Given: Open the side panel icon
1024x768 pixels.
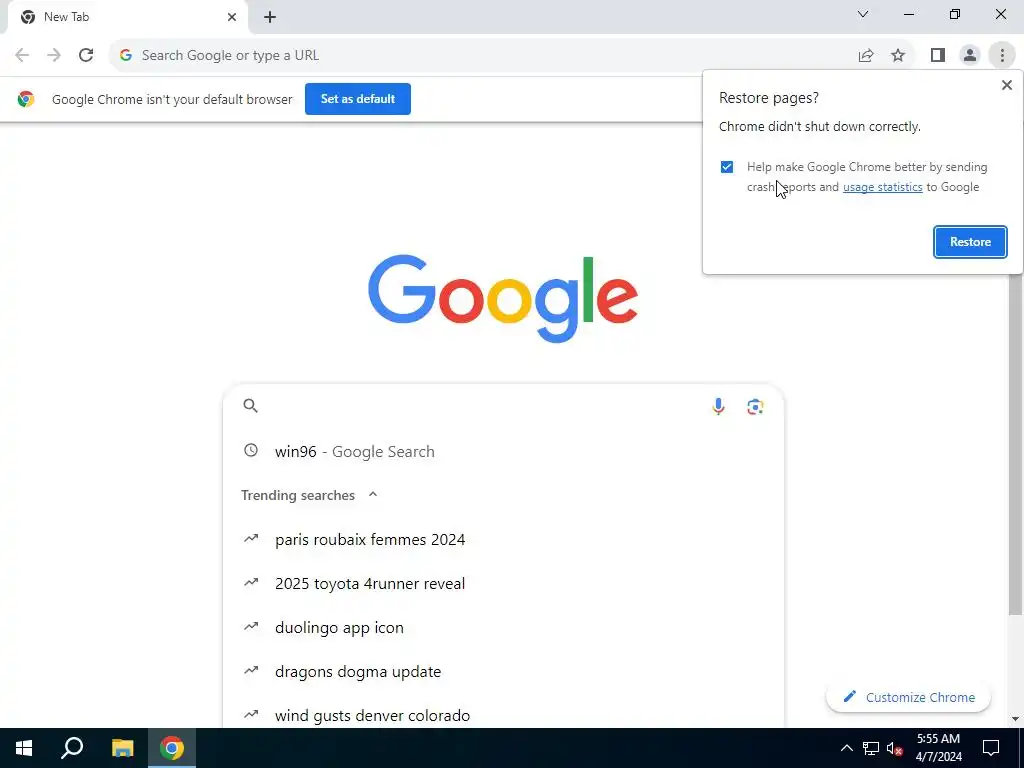Looking at the screenshot, I should (x=938, y=56).
